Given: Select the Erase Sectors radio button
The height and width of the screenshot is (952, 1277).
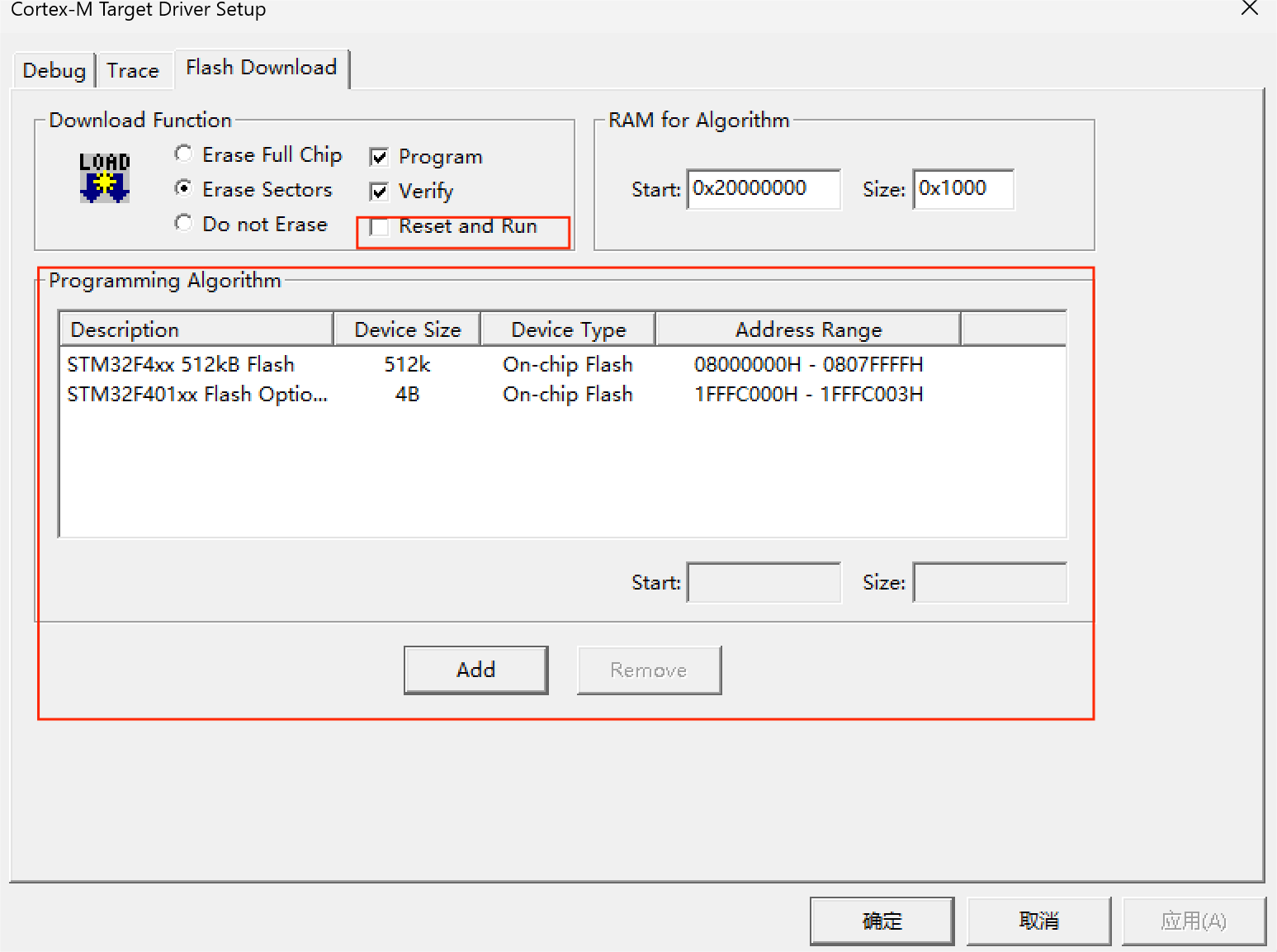Looking at the screenshot, I should point(183,189).
